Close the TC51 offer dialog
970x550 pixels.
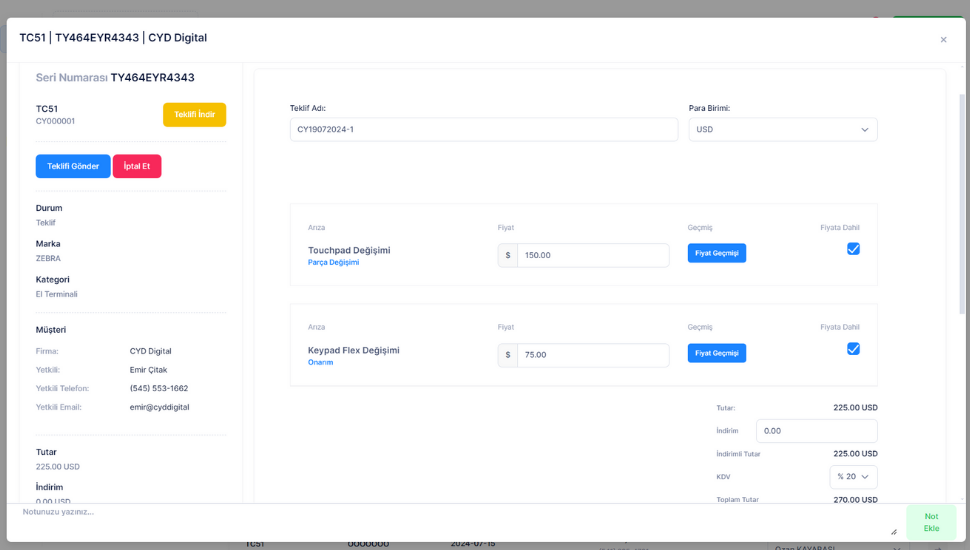click(x=943, y=40)
